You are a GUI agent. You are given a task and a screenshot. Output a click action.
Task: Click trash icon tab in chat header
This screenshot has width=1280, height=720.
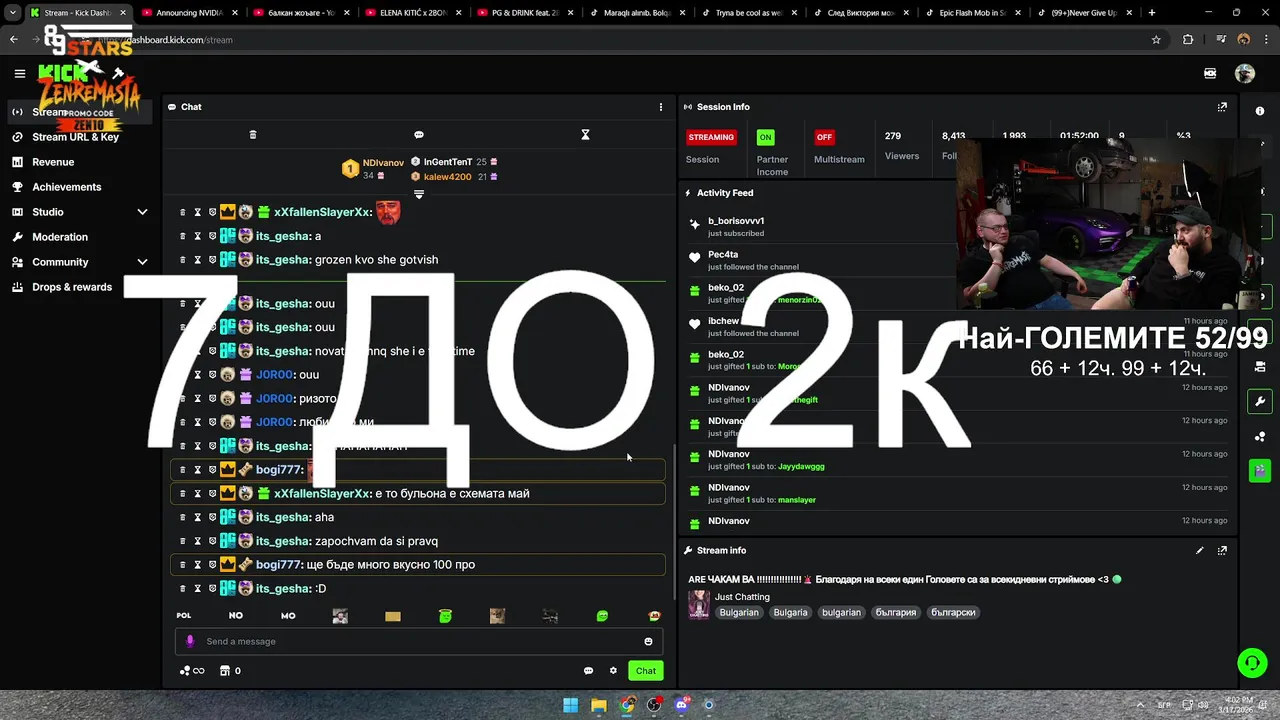click(x=253, y=134)
